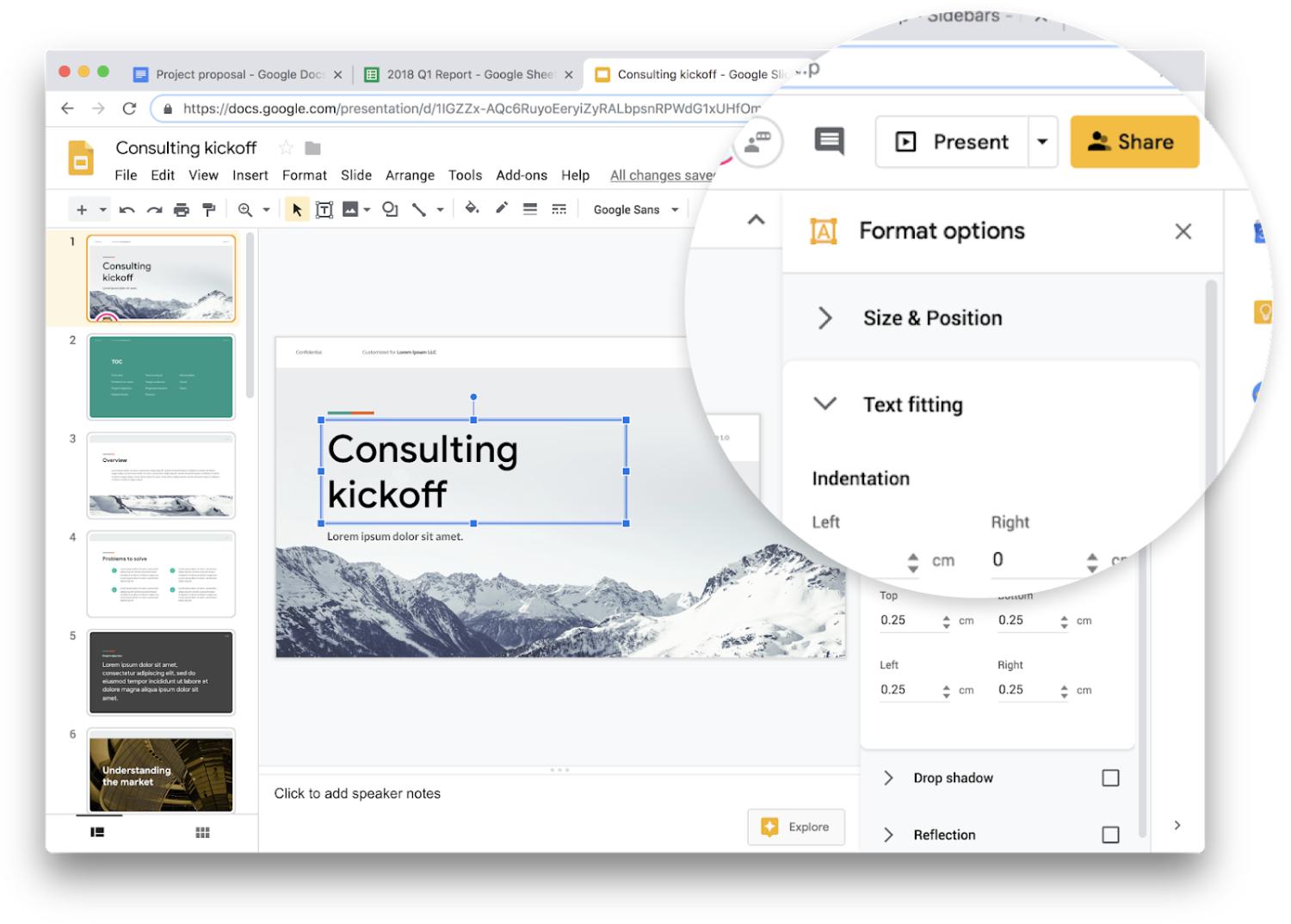Expand the Size & Position section

click(x=825, y=318)
